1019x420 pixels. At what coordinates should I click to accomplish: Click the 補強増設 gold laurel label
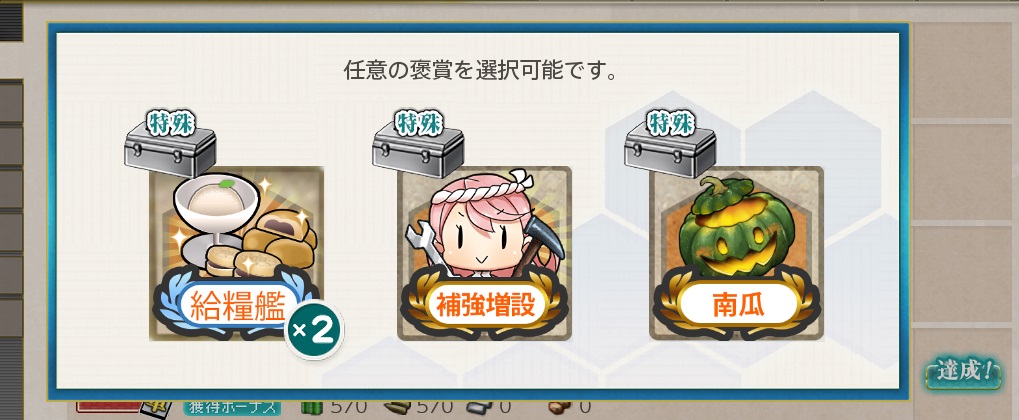[485, 304]
